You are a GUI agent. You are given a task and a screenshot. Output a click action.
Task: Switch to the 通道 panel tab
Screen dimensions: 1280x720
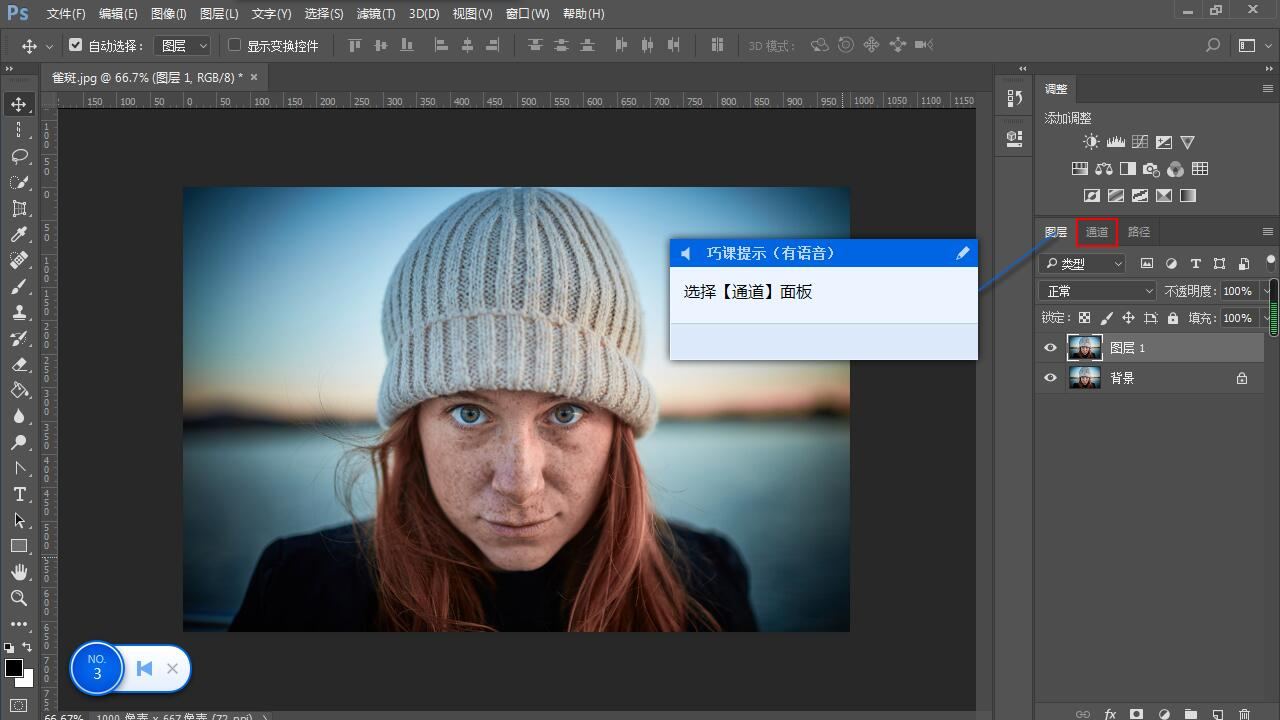[x=1097, y=232]
